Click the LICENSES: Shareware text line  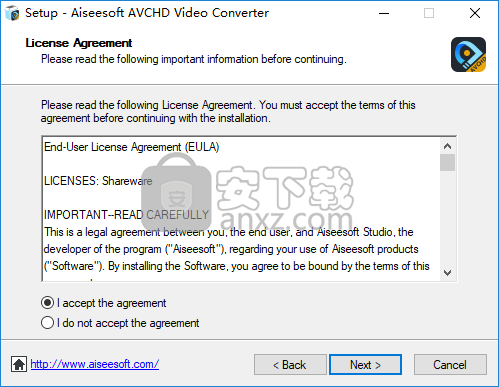click(98, 181)
